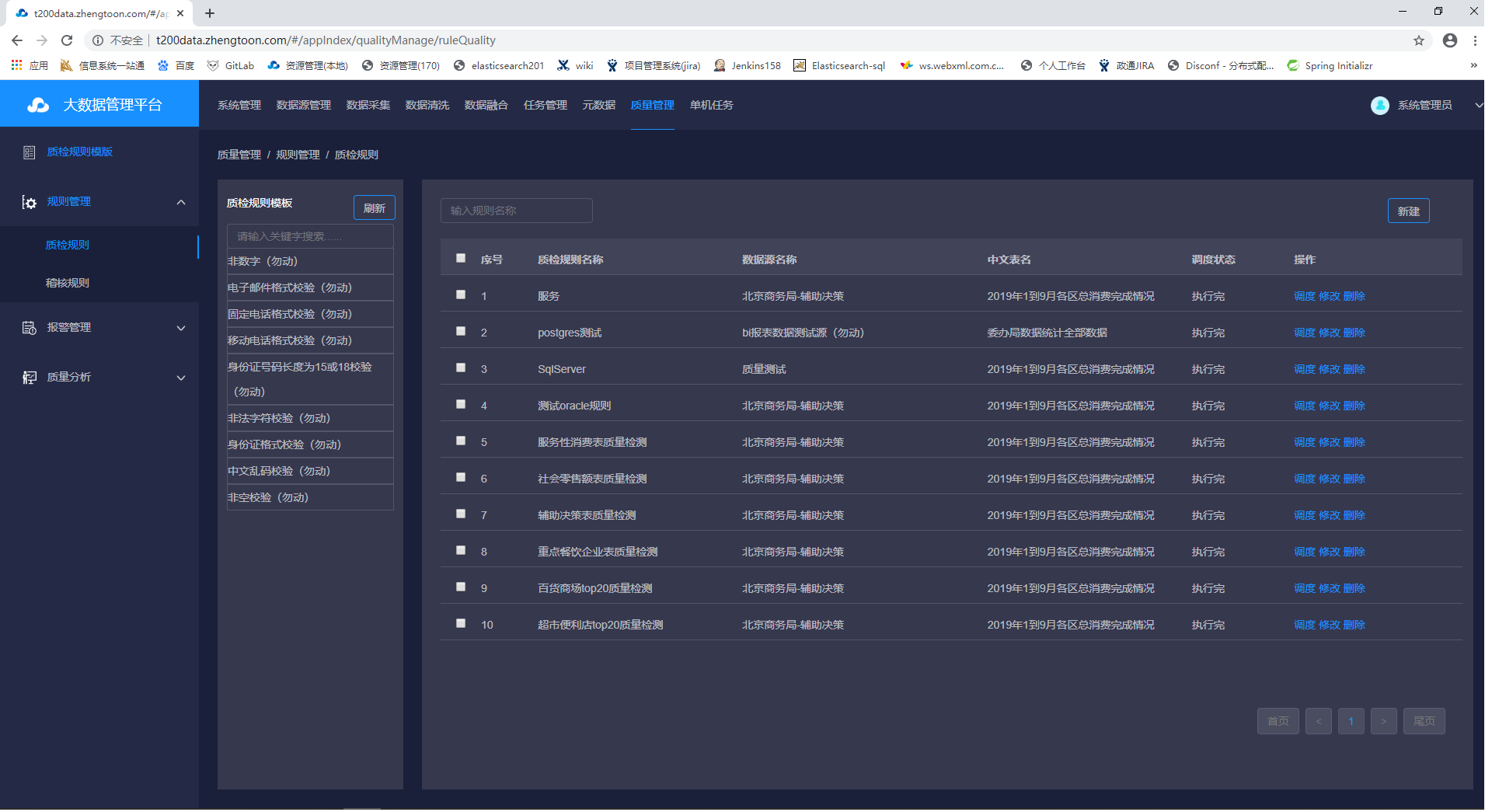Open the 数据源管理 top menu
This screenshot has width=1492, height=812.
tap(304, 105)
